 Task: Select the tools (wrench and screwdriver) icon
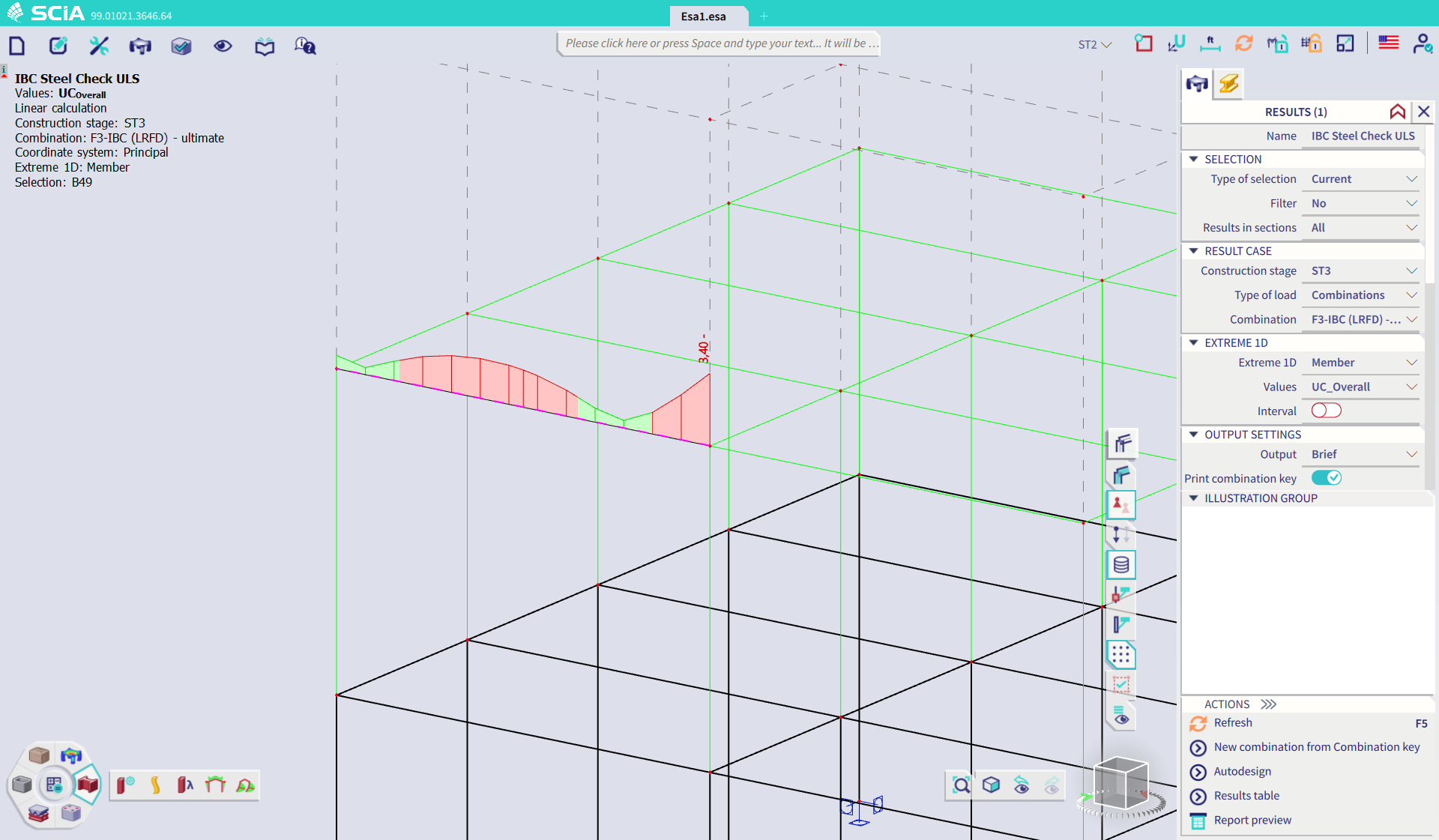pyautogui.click(x=98, y=46)
